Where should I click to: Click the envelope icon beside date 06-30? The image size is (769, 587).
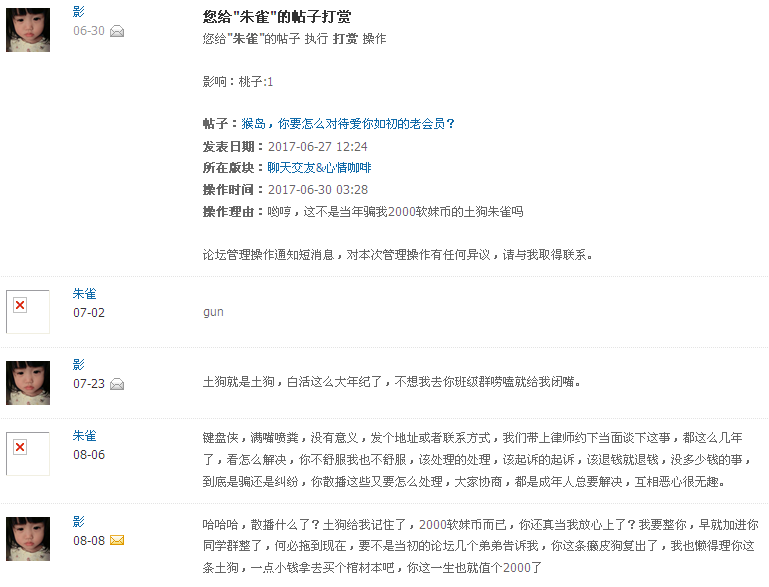[117, 31]
